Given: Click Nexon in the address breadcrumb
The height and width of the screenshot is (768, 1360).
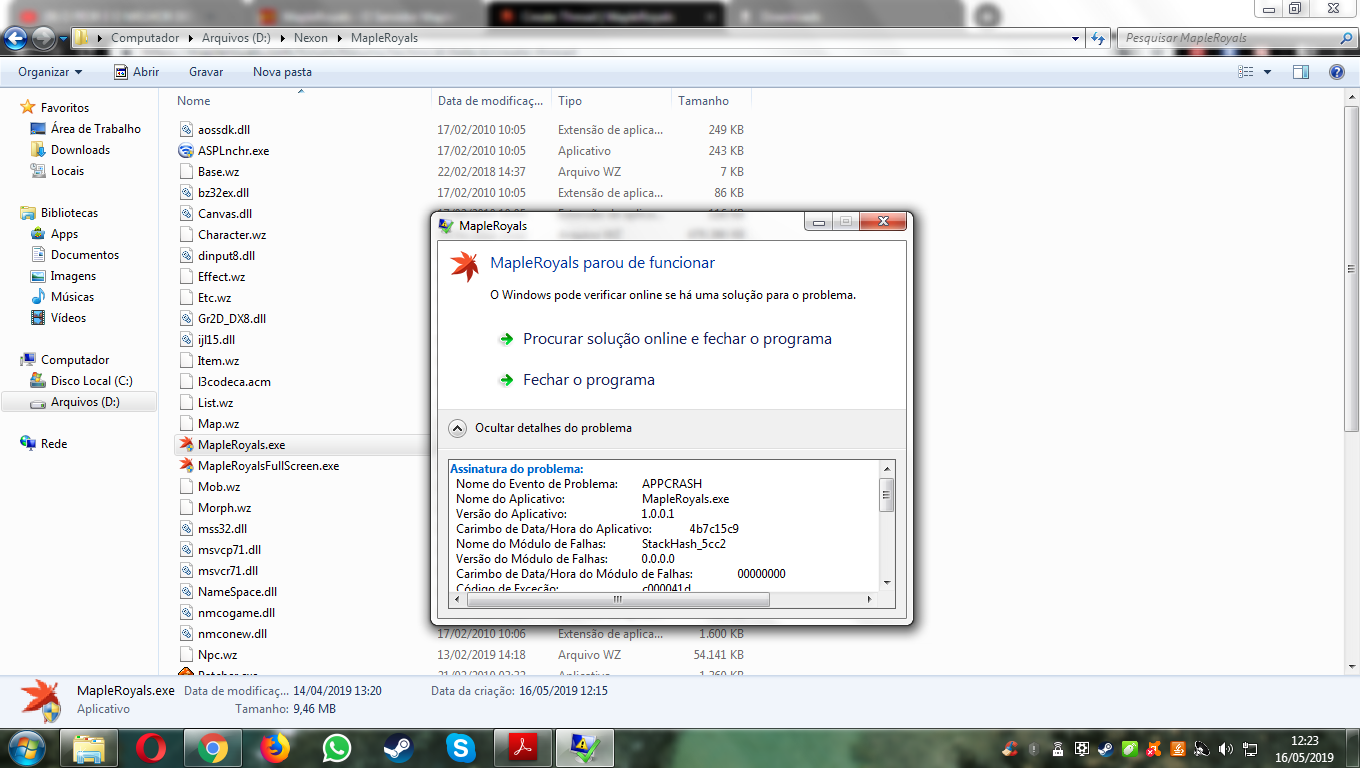Looking at the screenshot, I should pos(311,38).
